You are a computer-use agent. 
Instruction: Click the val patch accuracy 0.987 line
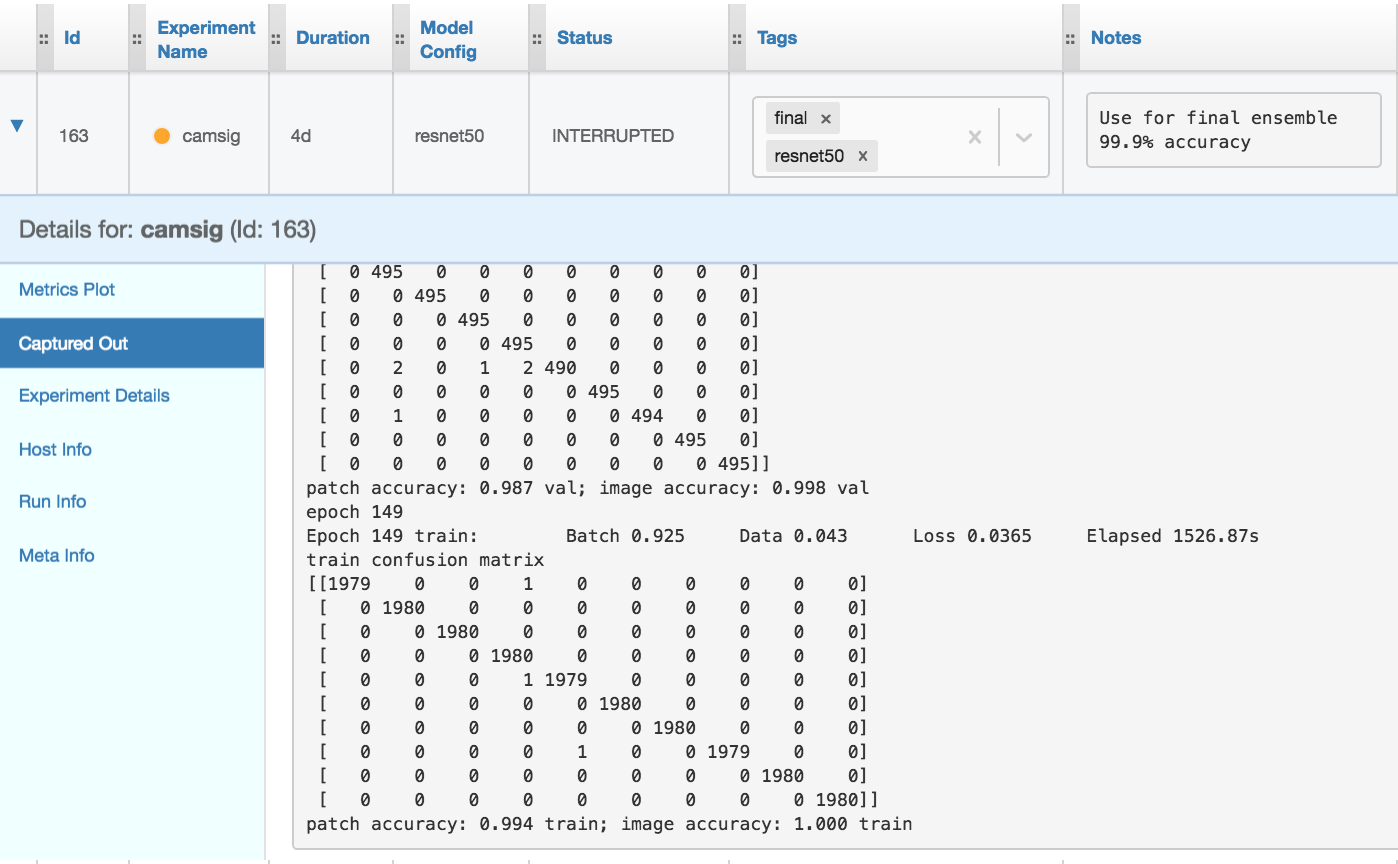coord(588,488)
